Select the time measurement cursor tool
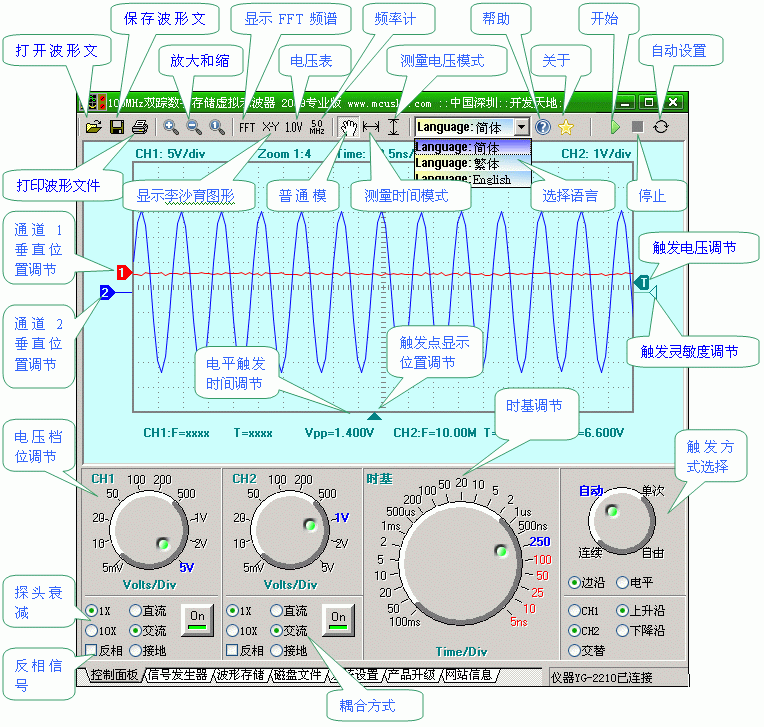The image size is (764, 727). (x=371, y=127)
